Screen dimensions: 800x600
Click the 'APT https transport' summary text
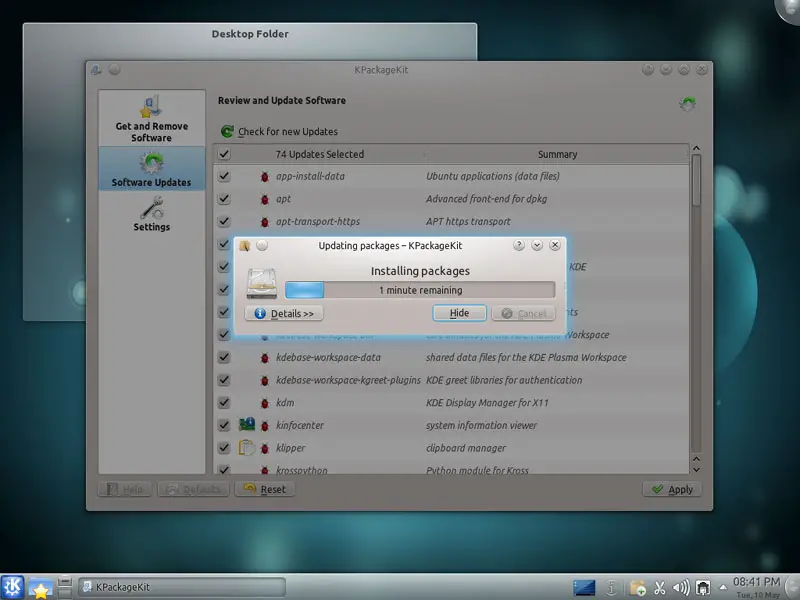coord(468,221)
